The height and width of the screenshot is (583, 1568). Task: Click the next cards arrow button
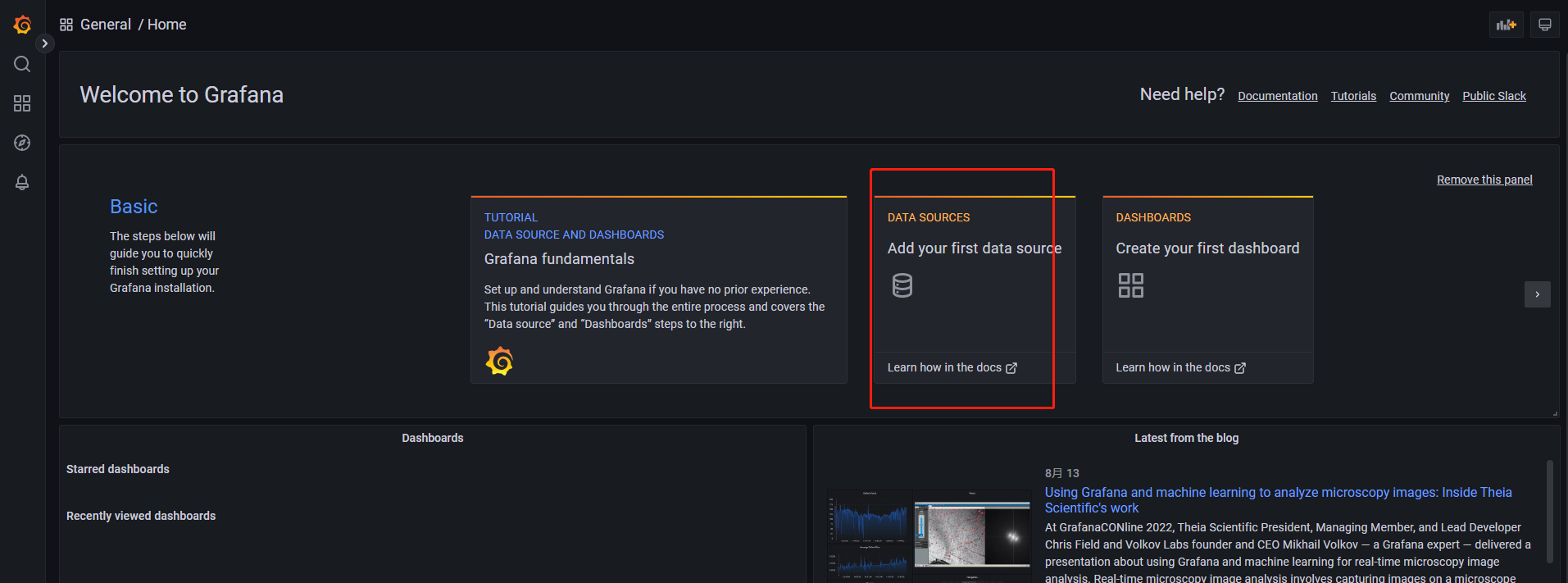[x=1538, y=294]
